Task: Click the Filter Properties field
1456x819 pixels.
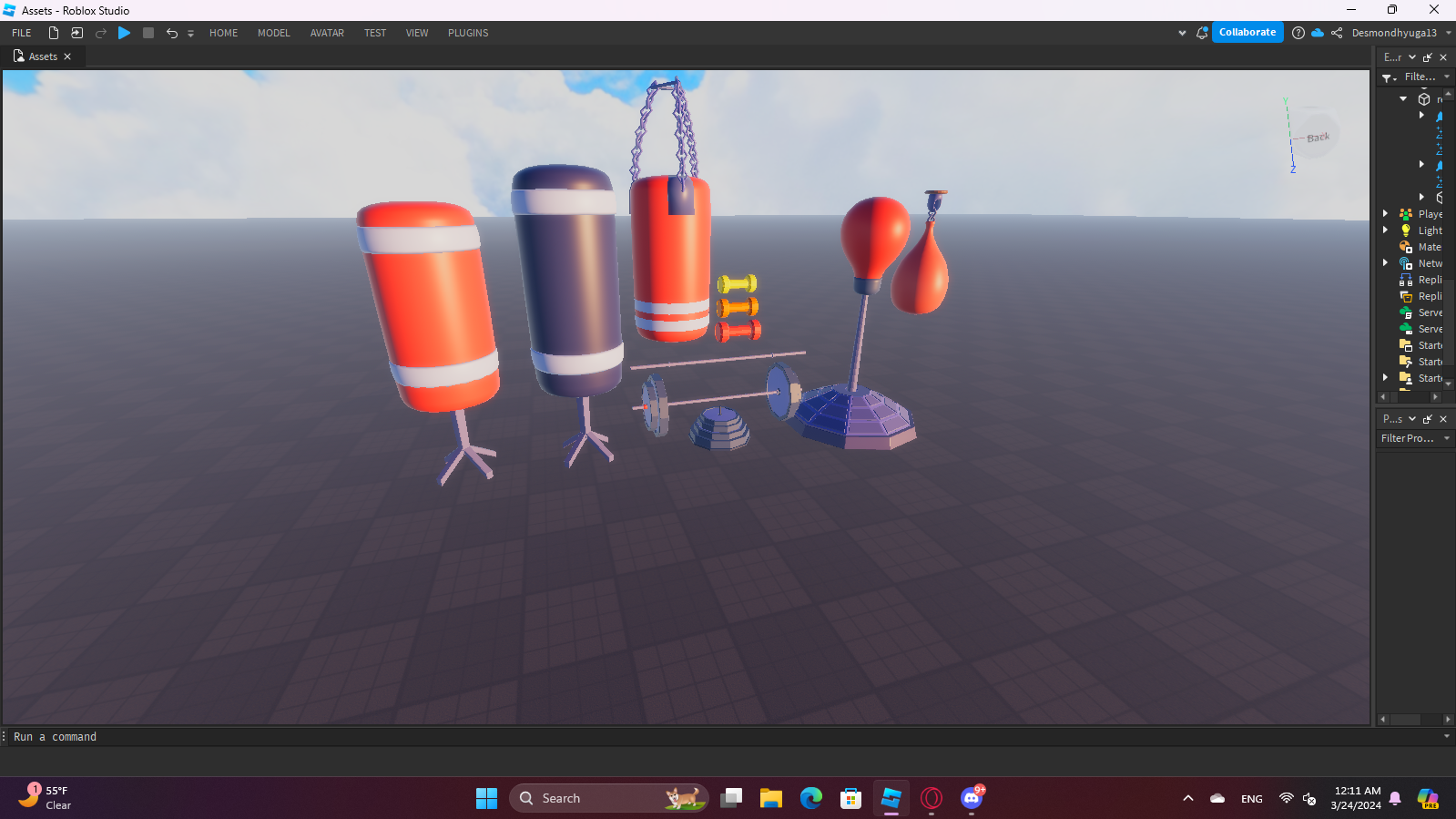Action: 1409,438
